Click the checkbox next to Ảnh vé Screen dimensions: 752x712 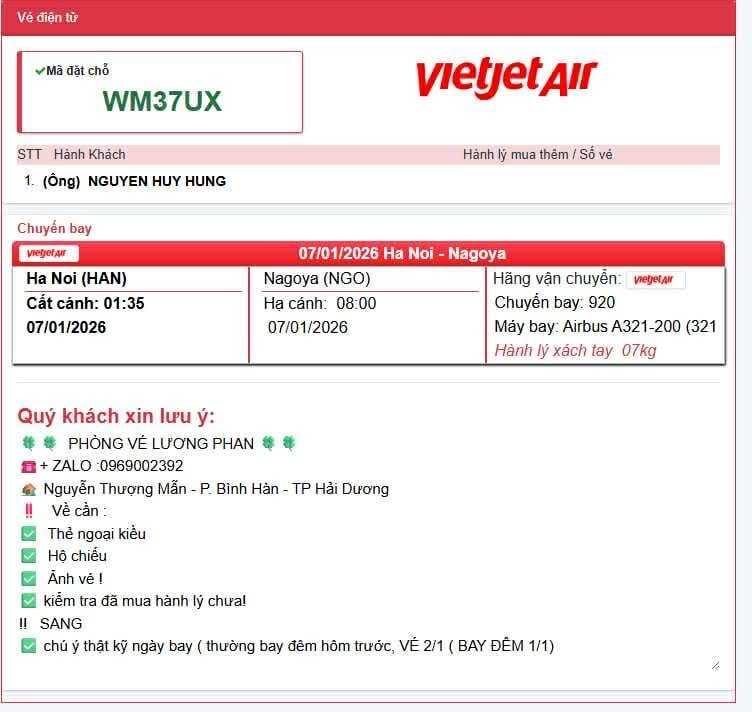pyautogui.click(x=28, y=578)
